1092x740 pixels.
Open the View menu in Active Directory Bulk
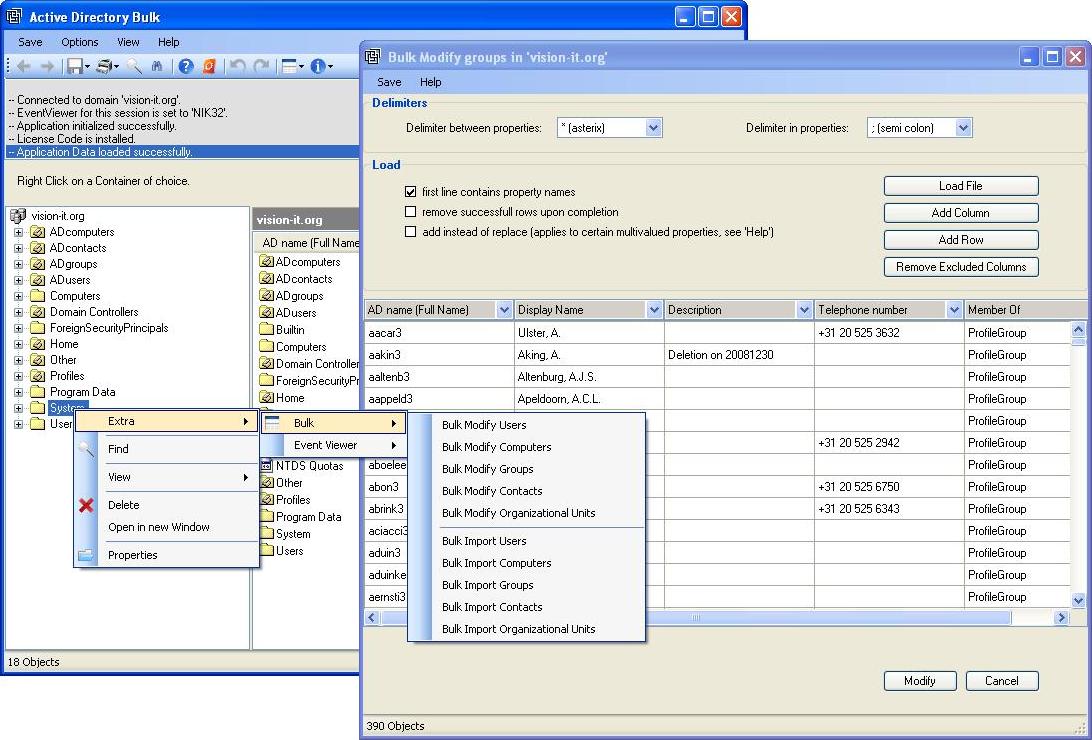tap(128, 42)
